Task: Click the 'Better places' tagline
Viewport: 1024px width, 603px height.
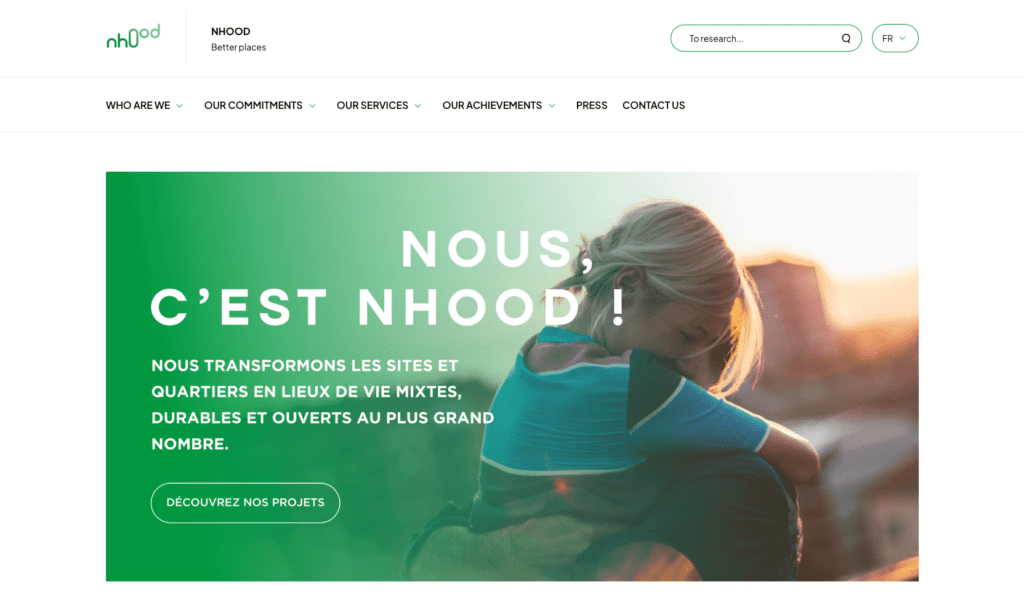Action: coord(238,47)
